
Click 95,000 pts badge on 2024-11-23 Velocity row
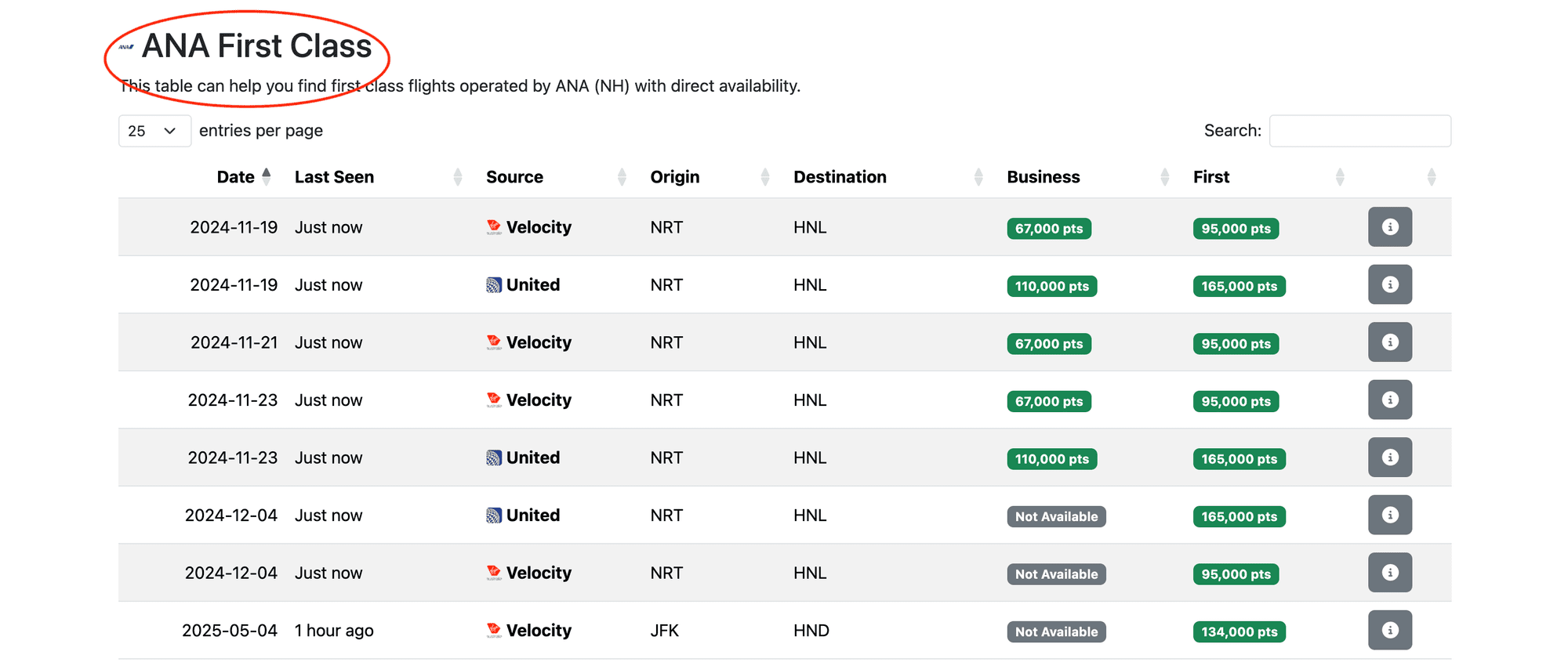(1236, 401)
